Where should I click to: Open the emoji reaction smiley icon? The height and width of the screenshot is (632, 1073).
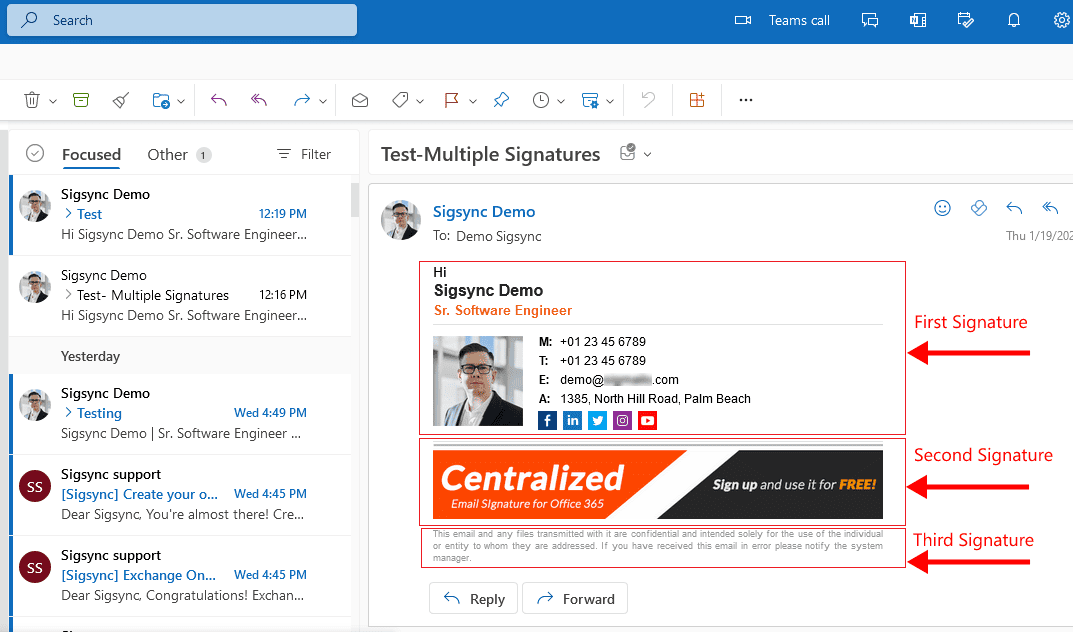942,208
